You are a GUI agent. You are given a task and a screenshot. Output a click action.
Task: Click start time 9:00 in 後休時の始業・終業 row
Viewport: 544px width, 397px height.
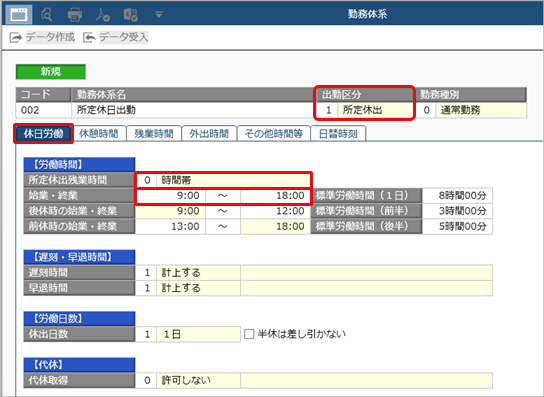point(170,211)
